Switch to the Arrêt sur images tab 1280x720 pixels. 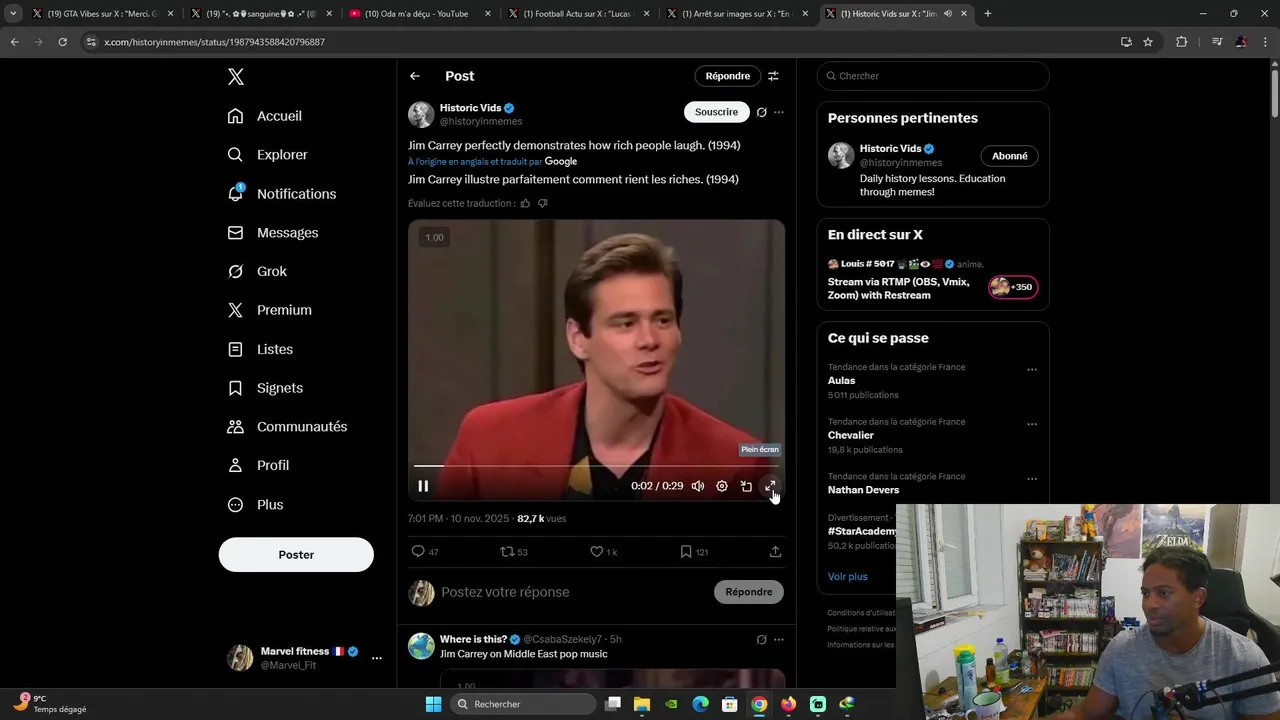(735, 14)
